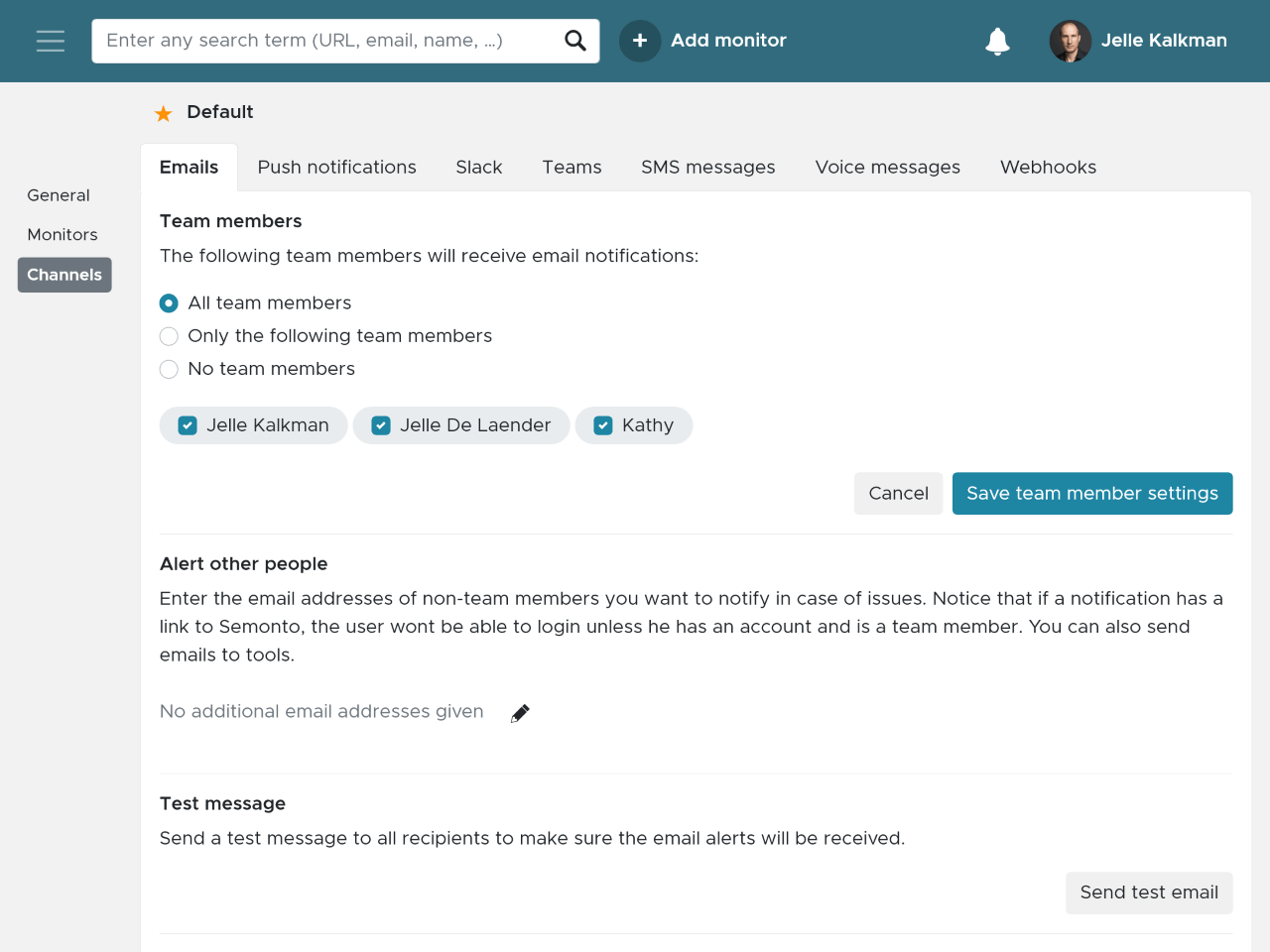Switch to the Emails tab
The image size is (1270, 952).
(189, 168)
